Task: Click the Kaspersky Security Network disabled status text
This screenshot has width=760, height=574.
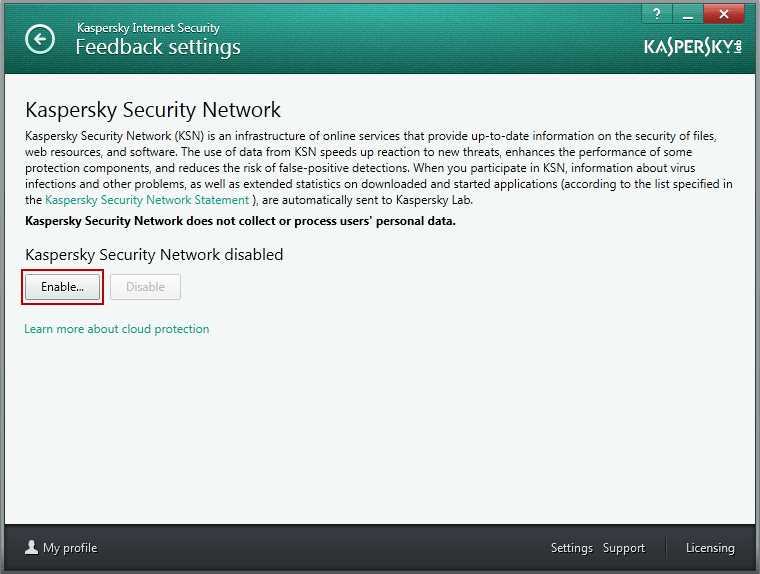Action: click(154, 255)
